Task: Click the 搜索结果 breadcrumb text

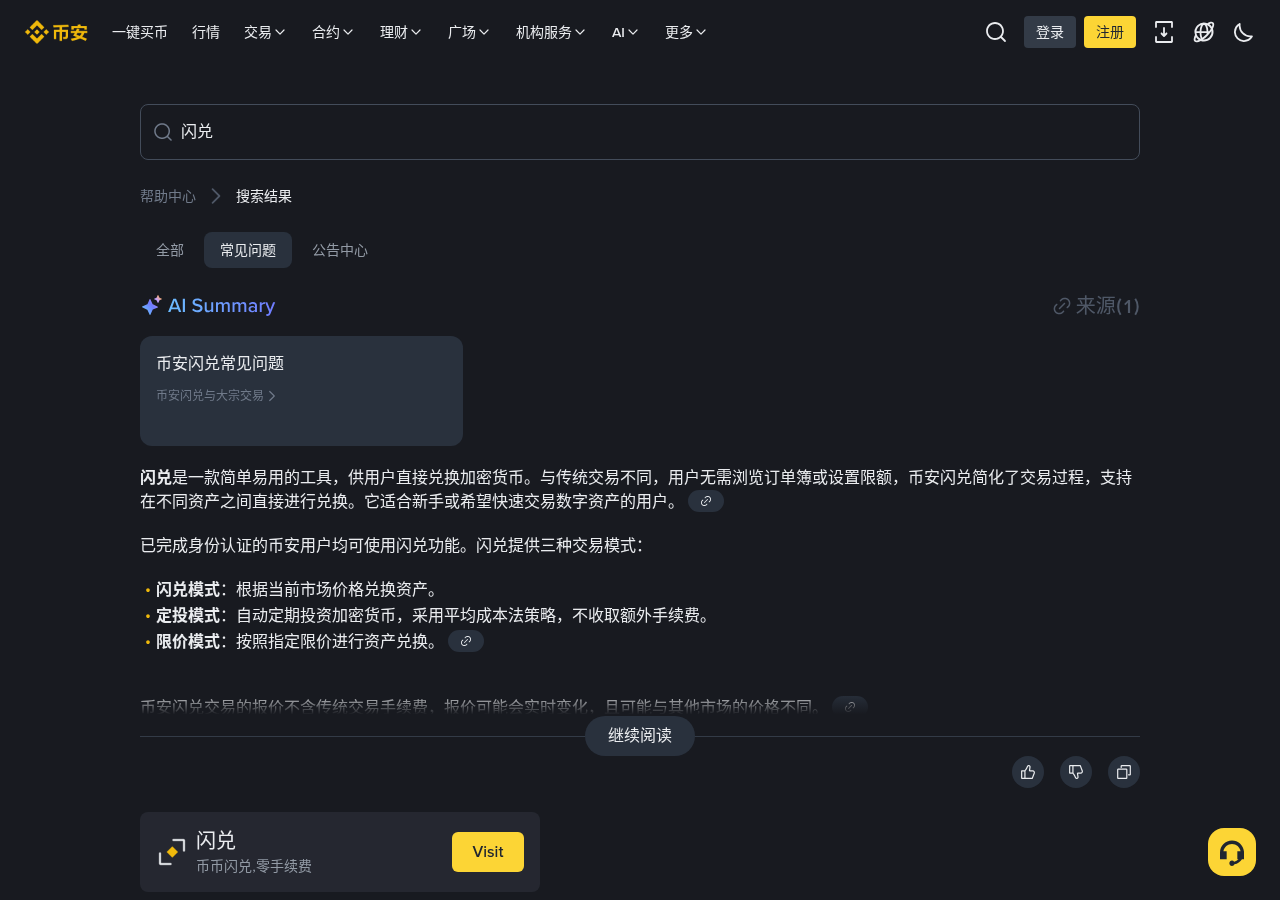Action: [x=264, y=196]
